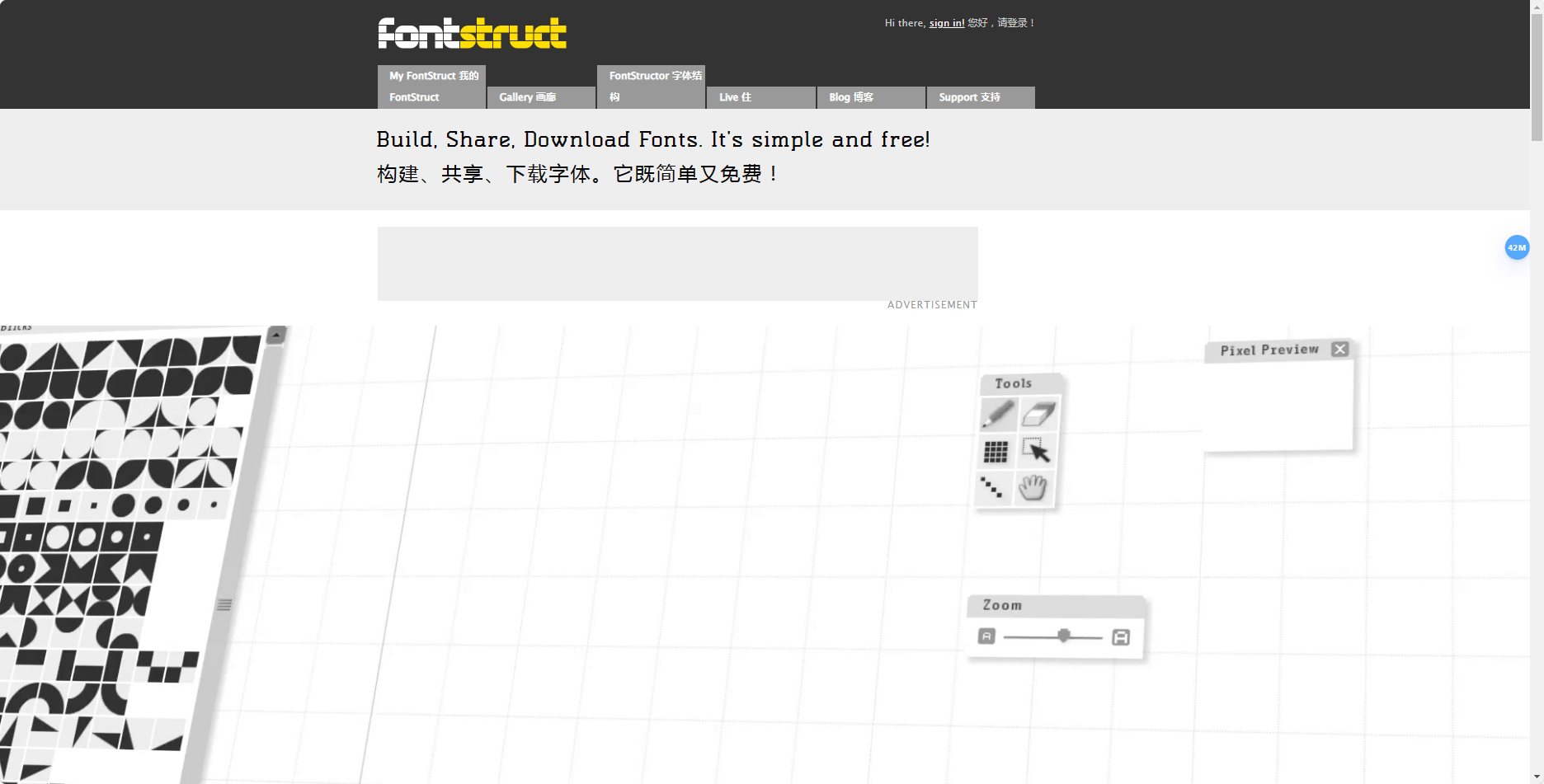The width and height of the screenshot is (1544, 784).
Task: Activate the box selection arrow tool
Action: tap(1037, 451)
